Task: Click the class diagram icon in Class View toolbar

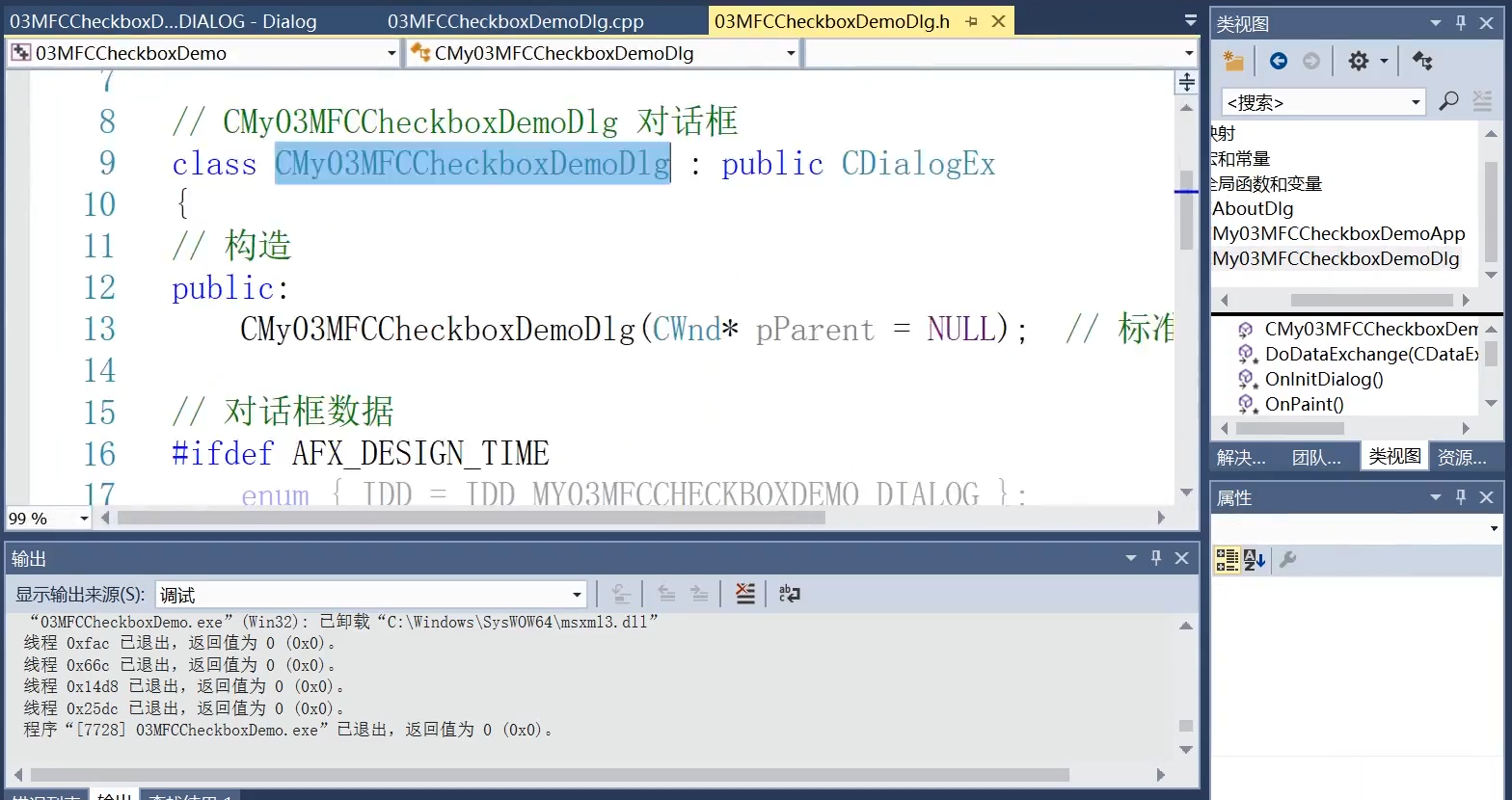Action: tap(1422, 61)
